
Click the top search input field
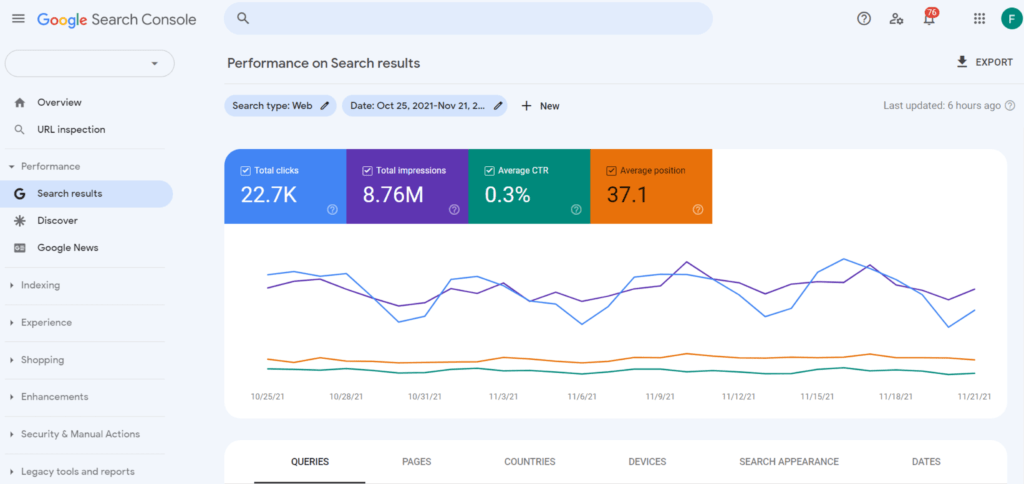coord(470,19)
